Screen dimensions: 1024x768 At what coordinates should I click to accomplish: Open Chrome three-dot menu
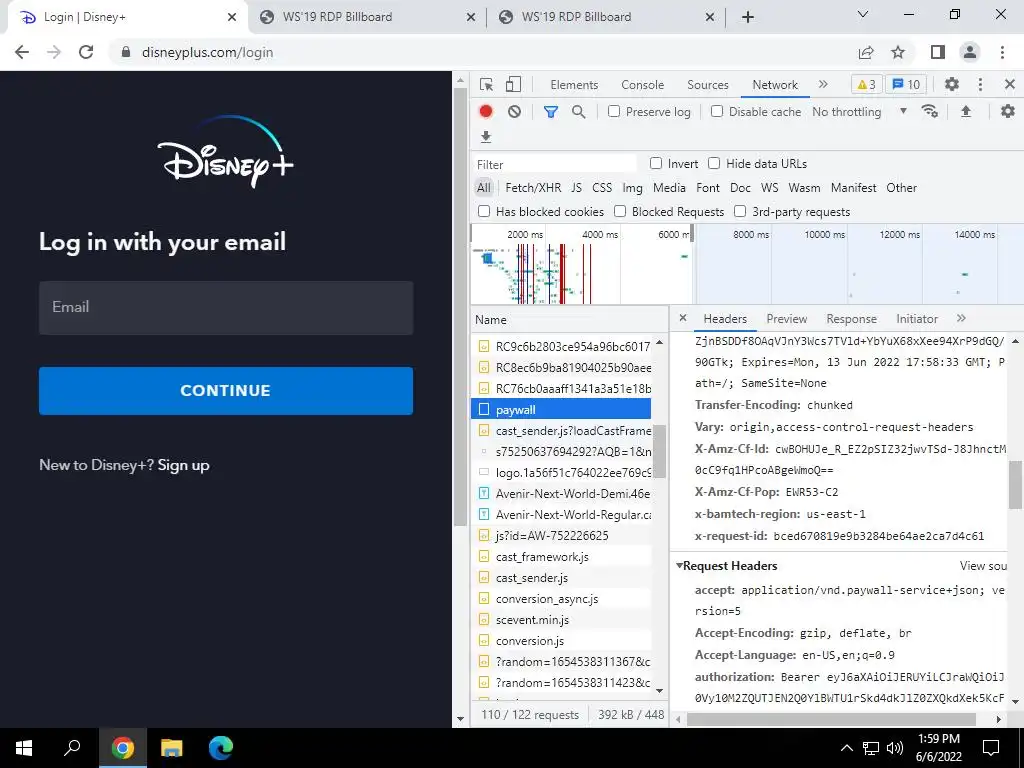(x=1002, y=52)
